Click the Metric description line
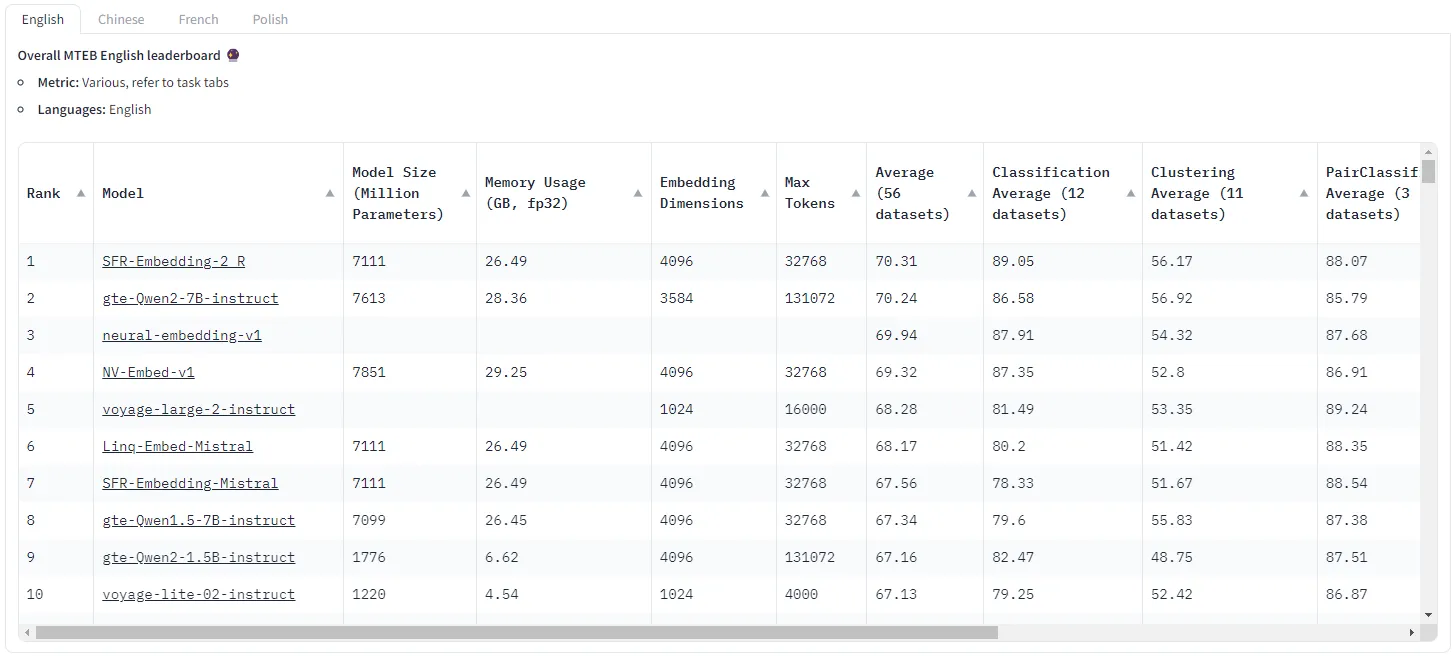This screenshot has width=1456, height=656. click(x=133, y=82)
